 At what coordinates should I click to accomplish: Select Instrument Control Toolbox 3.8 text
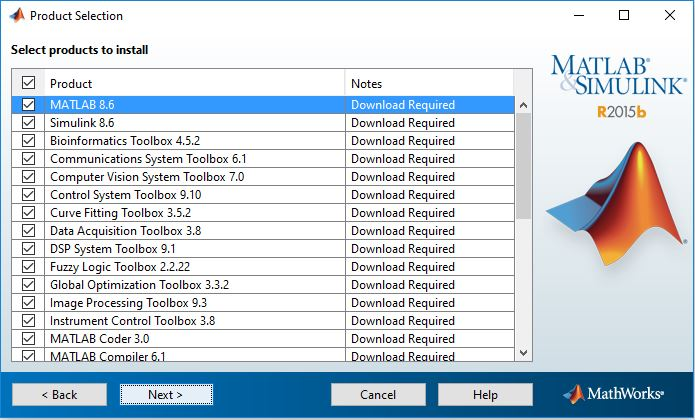coord(133,321)
